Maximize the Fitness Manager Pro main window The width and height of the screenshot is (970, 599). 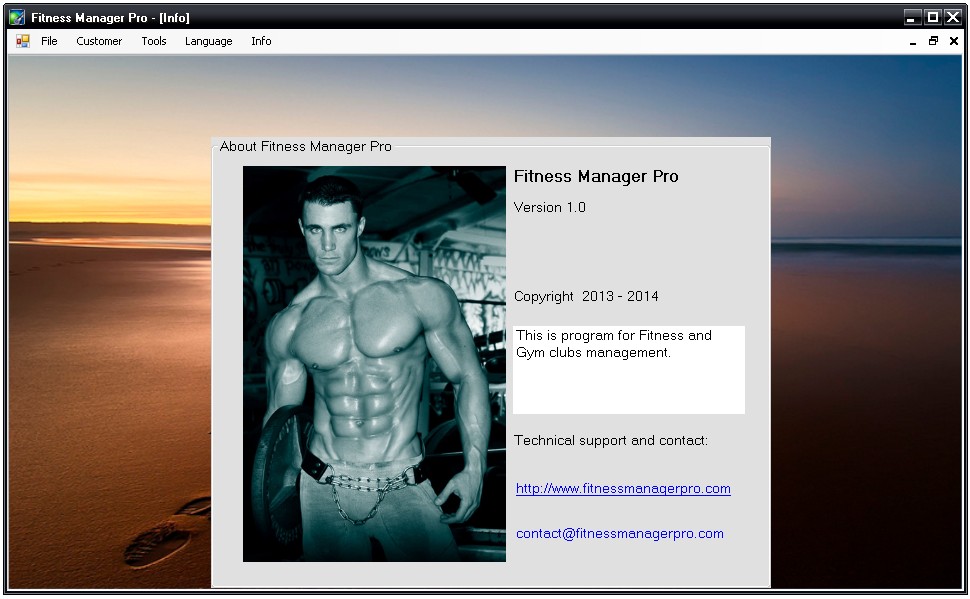(x=932, y=17)
